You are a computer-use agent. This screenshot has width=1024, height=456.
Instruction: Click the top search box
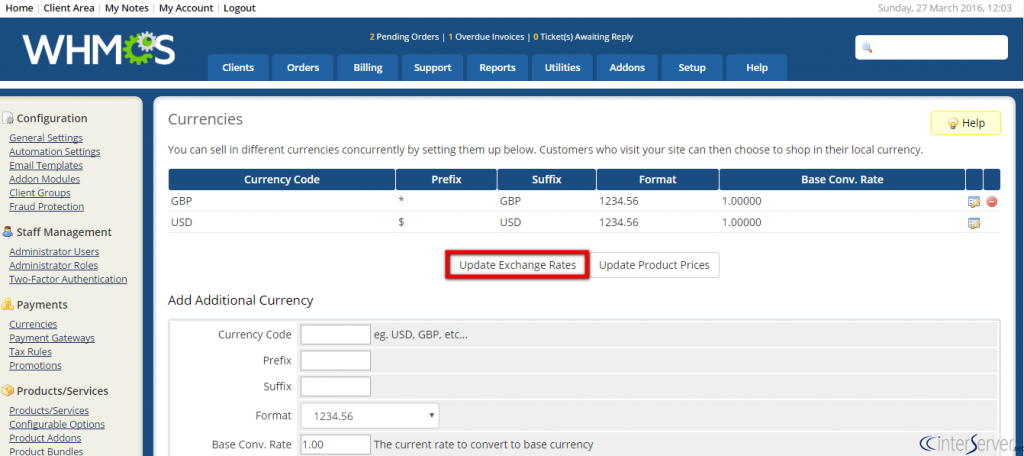931,48
